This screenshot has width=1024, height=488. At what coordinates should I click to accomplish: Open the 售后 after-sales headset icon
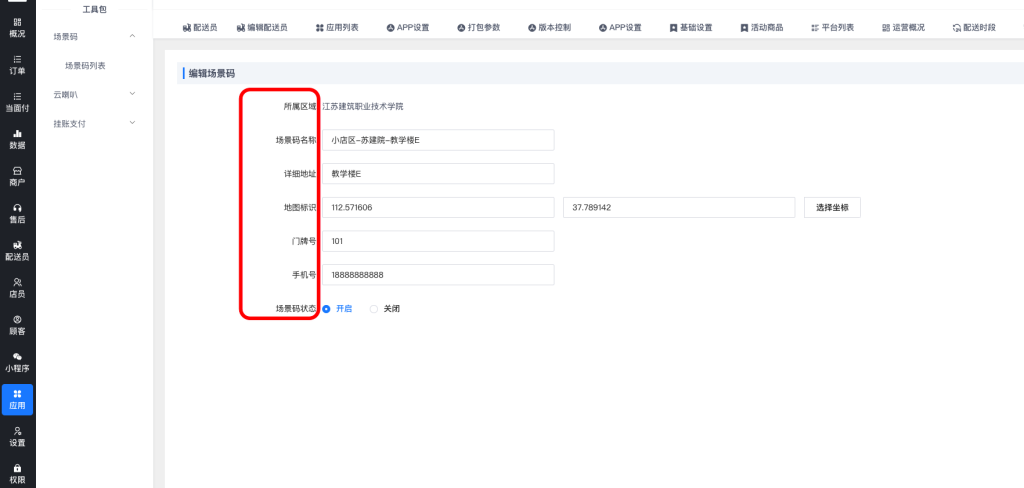click(17, 213)
